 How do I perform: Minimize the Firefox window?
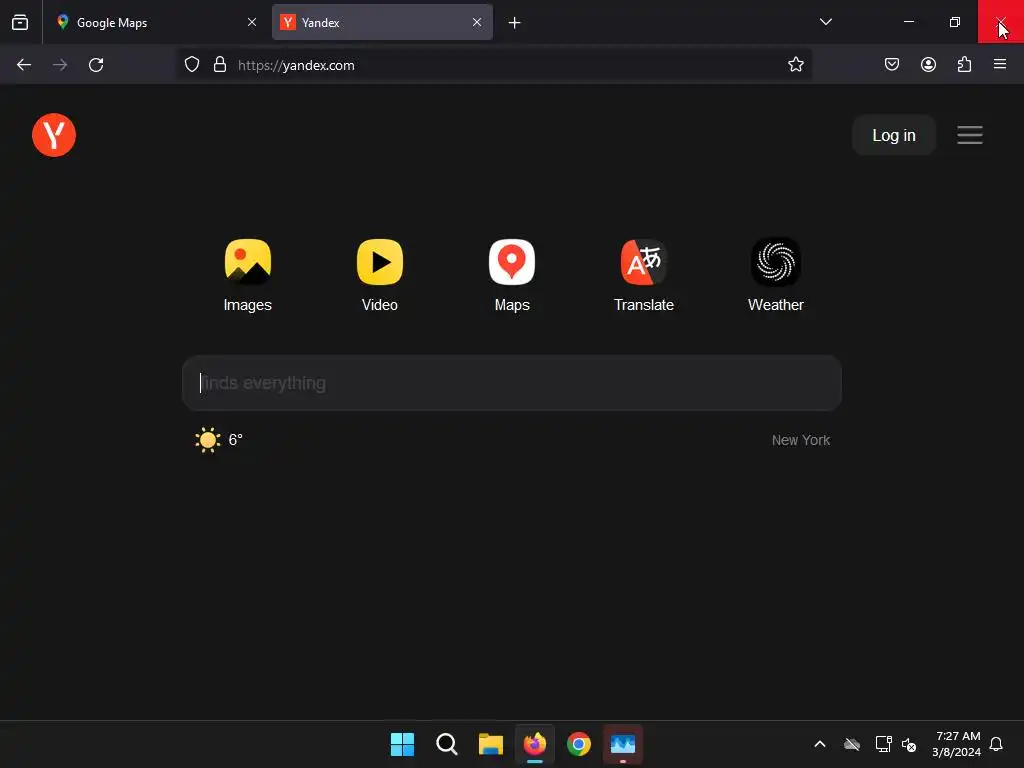[909, 22]
